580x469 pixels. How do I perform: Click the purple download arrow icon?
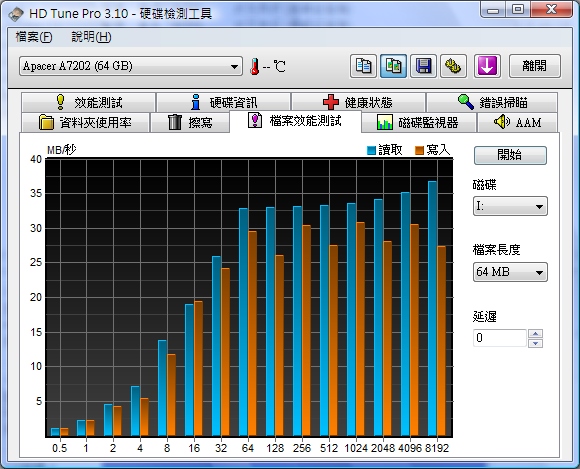[x=487, y=66]
